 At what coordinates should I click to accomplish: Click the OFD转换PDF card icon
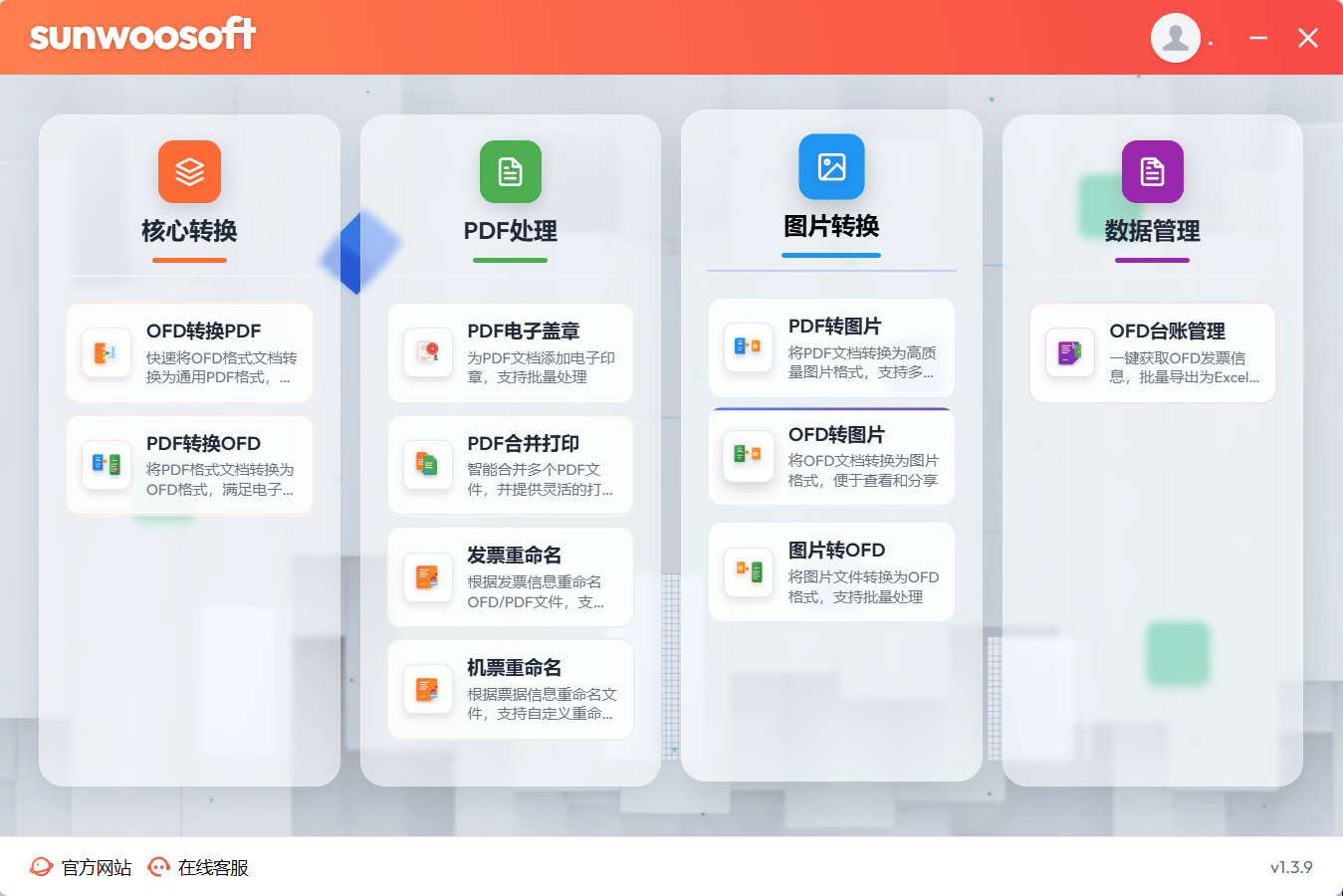(x=107, y=352)
